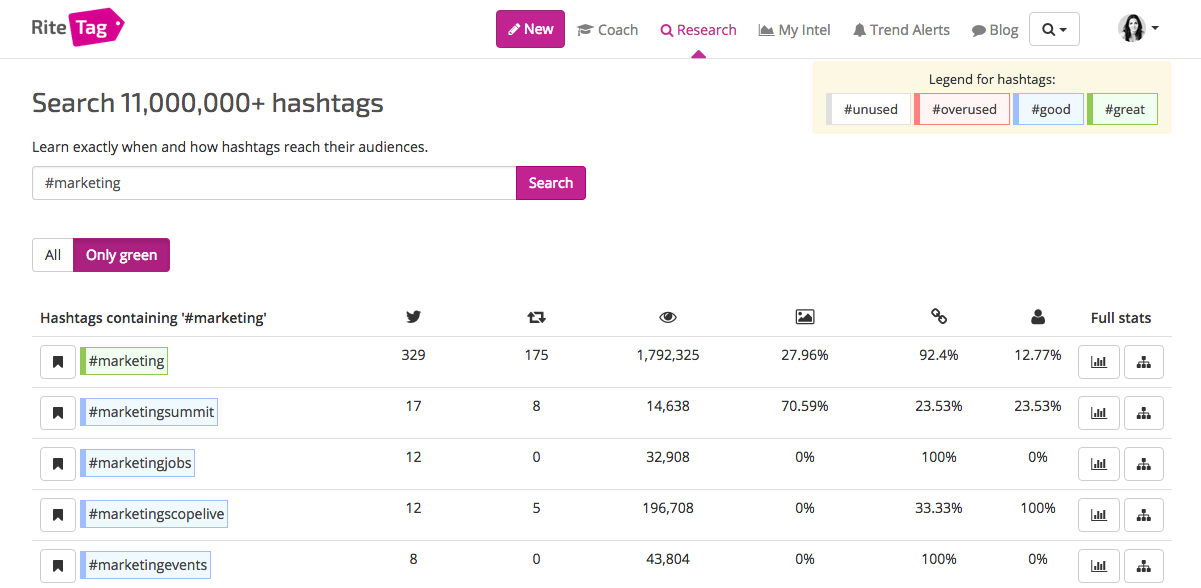Viewport: 1201px width, 588px height.
Task: Go to the My Intel section
Action: click(x=794, y=29)
